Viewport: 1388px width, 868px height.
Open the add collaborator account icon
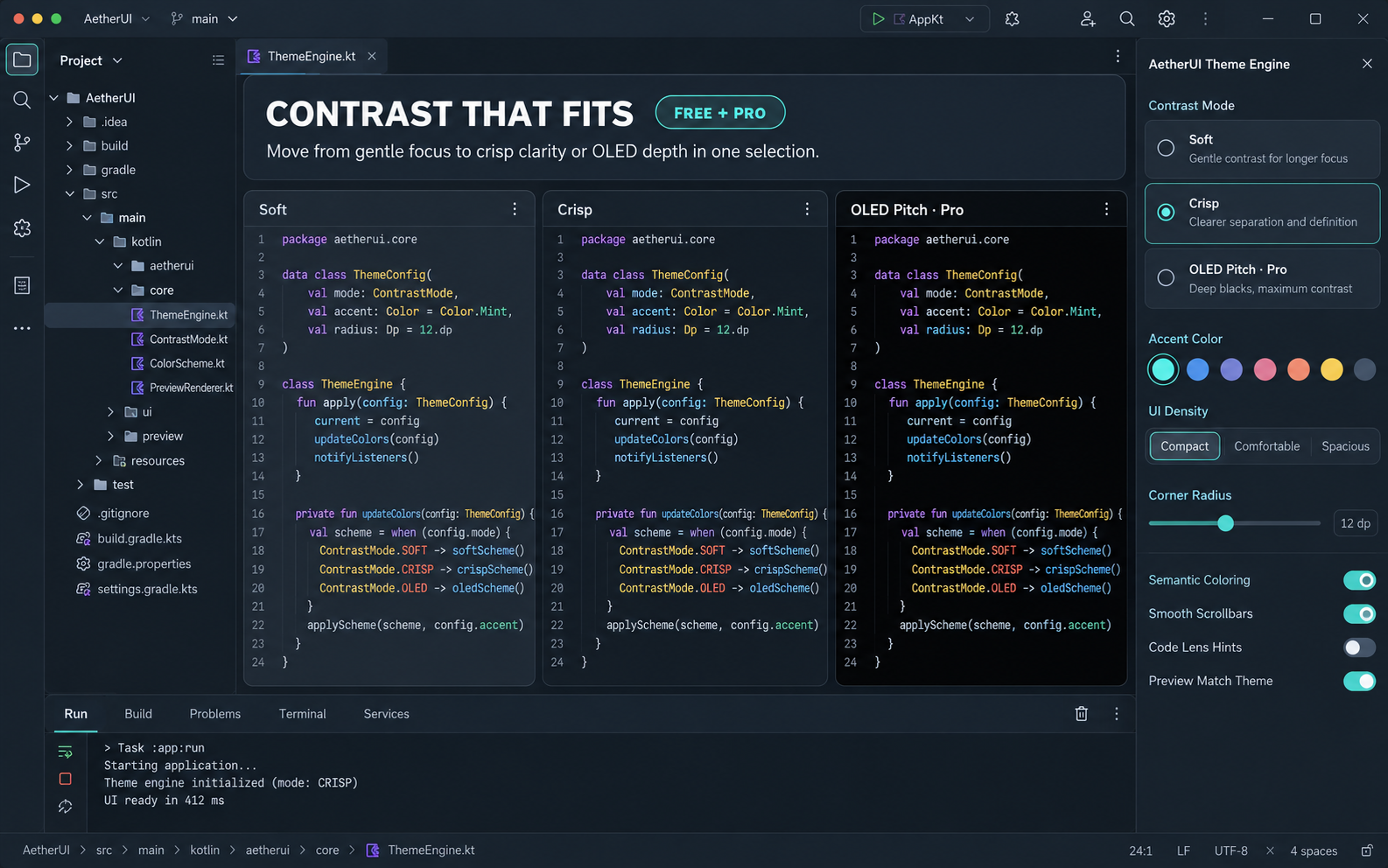tap(1088, 18)
